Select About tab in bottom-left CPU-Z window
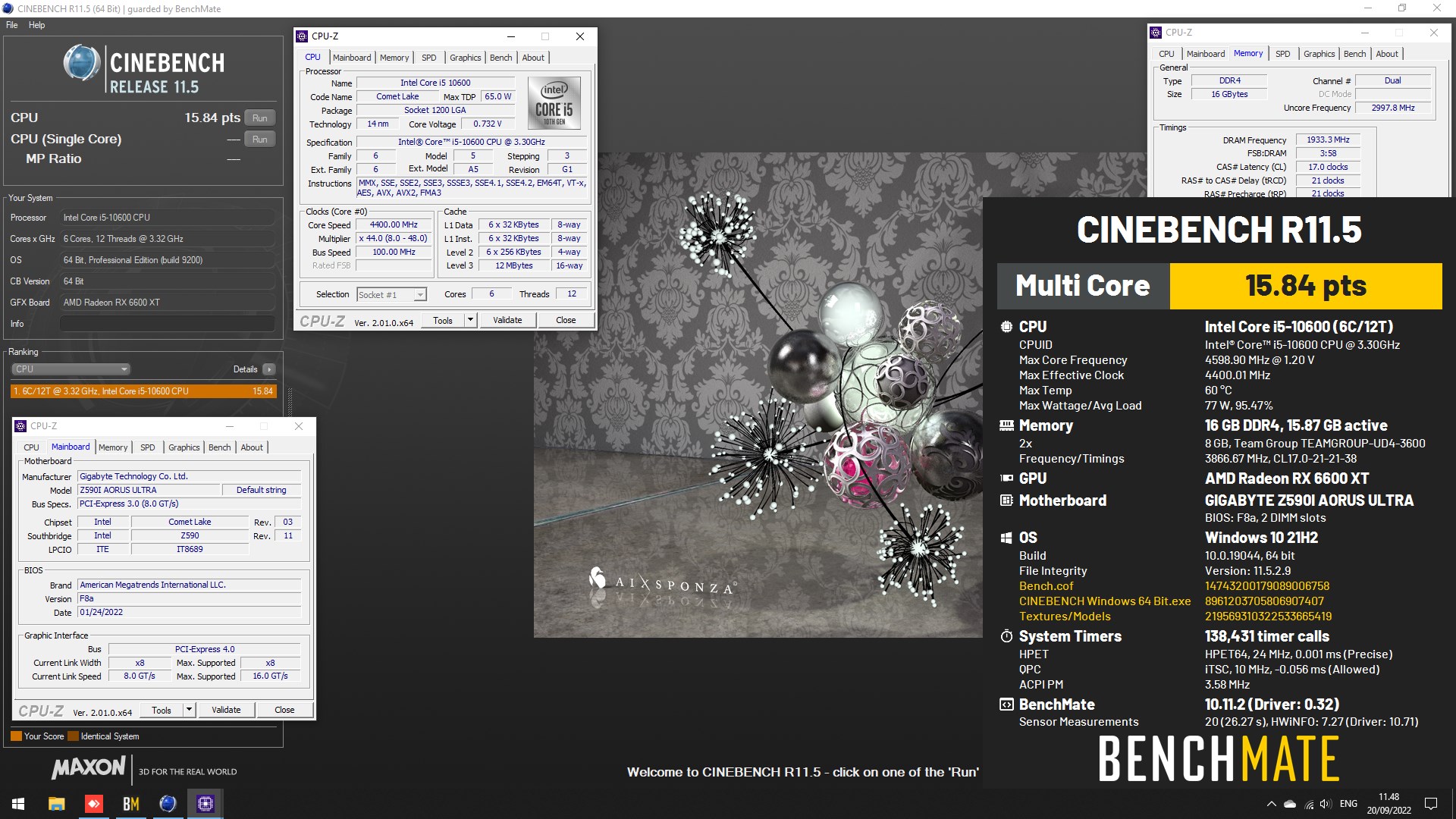 (252, 447)
